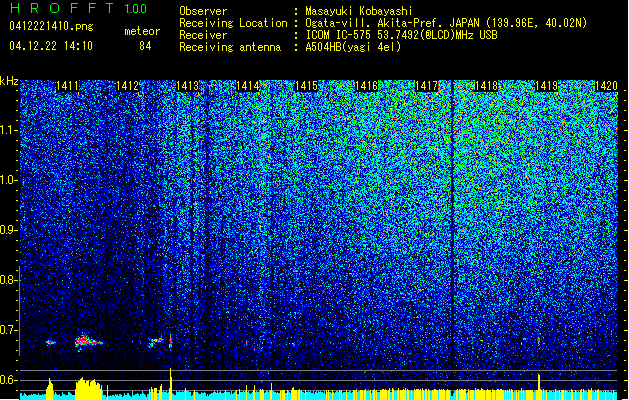The width and height of the screenshot is (629, 400).
Task: Click the 1412 time marker
Action: [x=127, y=86]
